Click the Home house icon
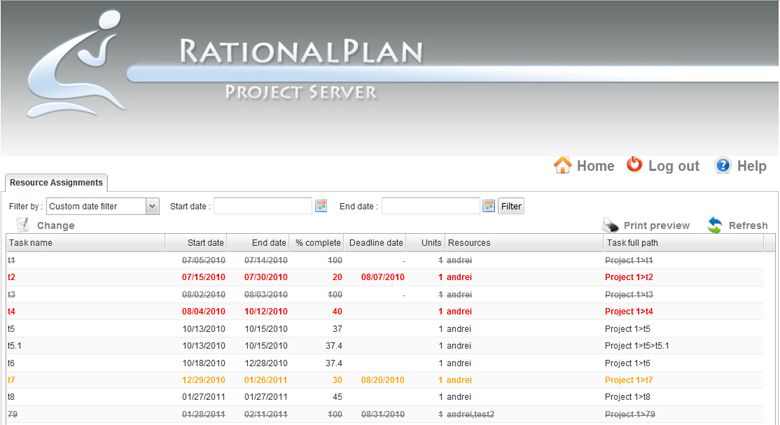 point(562,165)
